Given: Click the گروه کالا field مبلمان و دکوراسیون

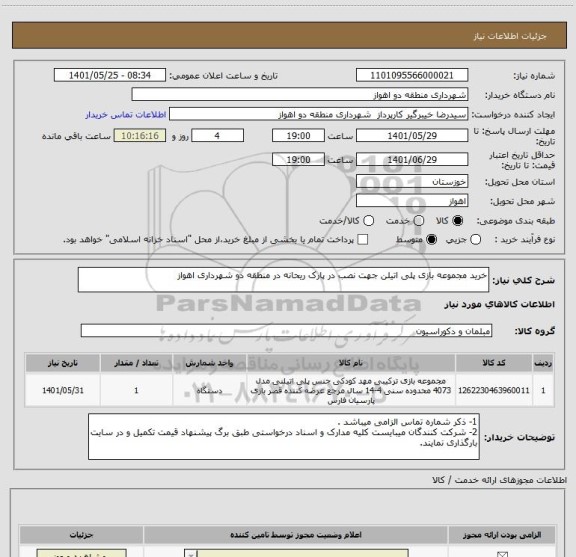Looking at the screenshot, I should coord(286,331).
